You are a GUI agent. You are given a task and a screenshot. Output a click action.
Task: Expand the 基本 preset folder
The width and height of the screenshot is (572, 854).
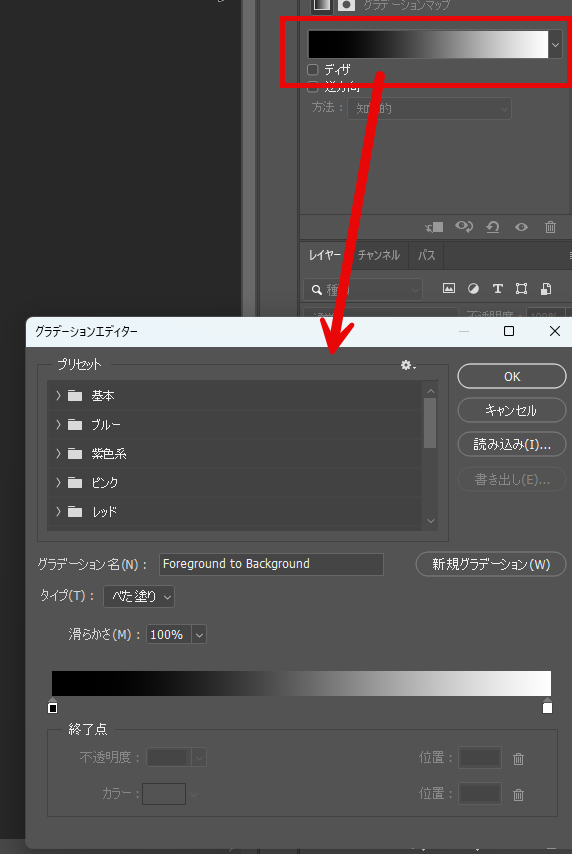(x=58, y=395)
